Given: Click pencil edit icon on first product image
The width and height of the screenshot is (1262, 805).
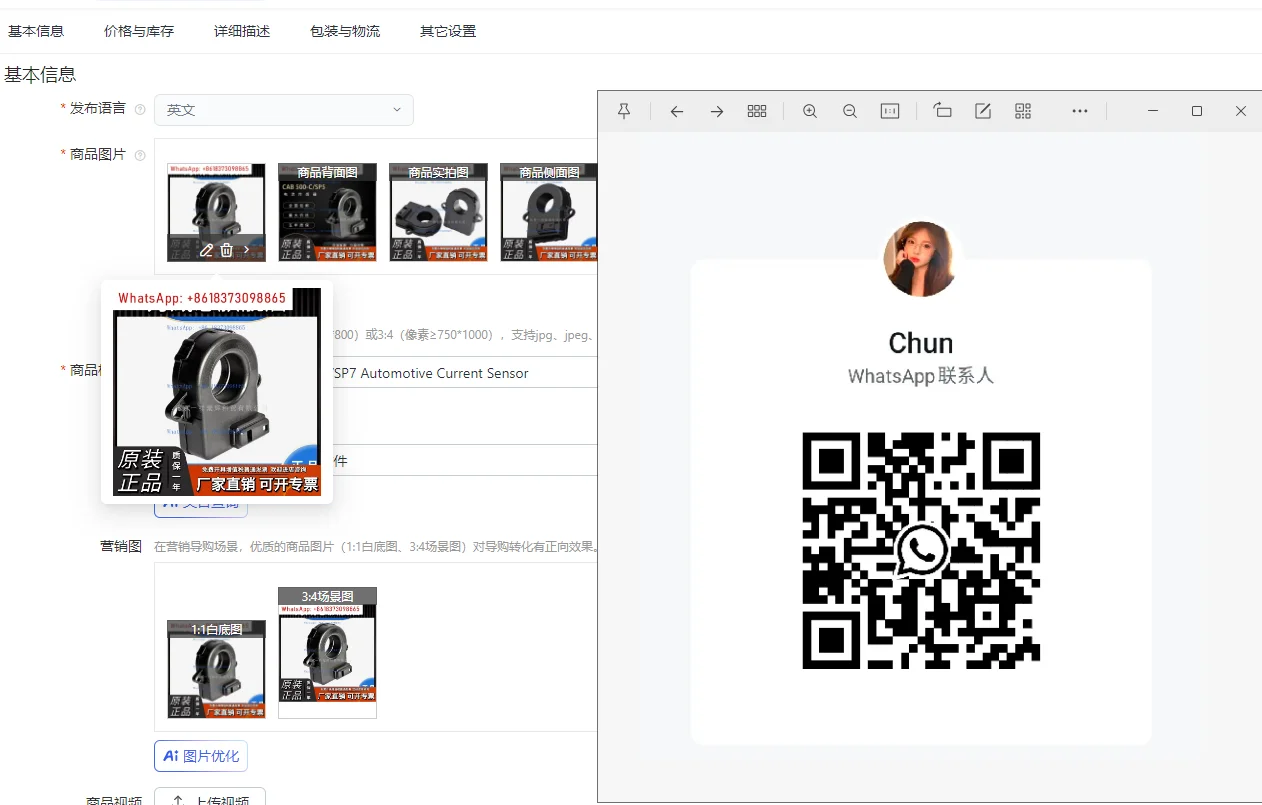Looking at the screenshot, I should [206, 250].
